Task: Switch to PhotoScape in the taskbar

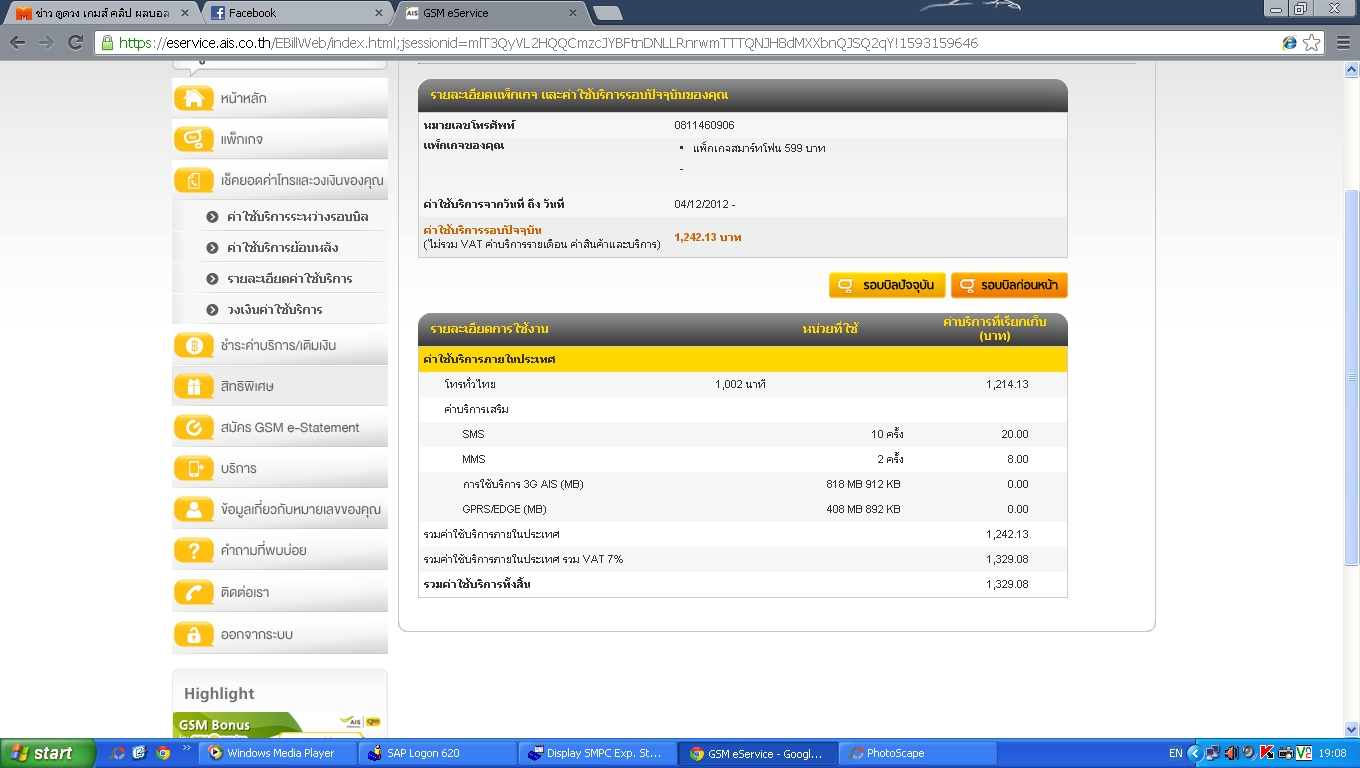Action: [915, 753]
